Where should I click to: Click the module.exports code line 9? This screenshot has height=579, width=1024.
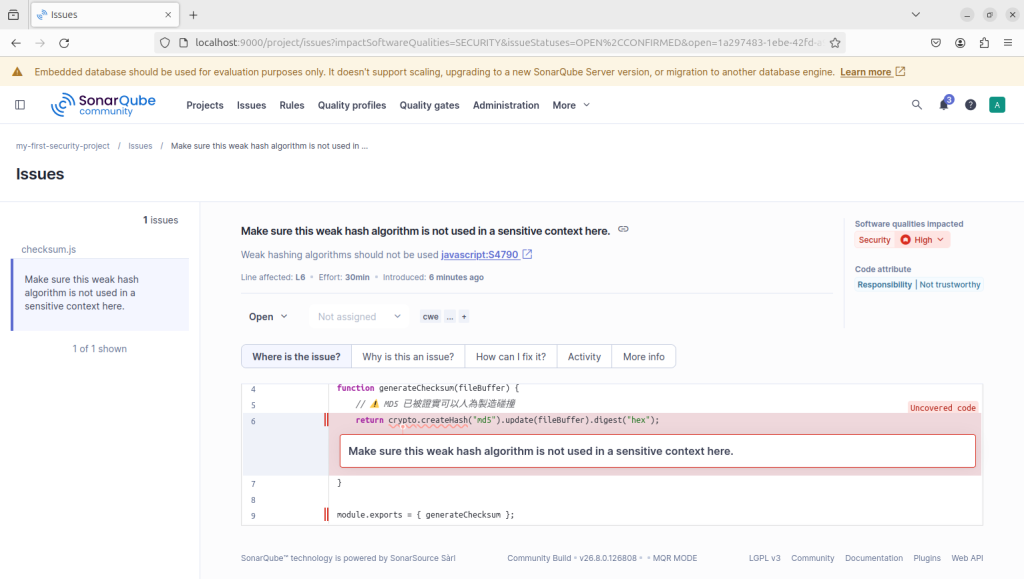pyautogui.click(x=425, y=515)
